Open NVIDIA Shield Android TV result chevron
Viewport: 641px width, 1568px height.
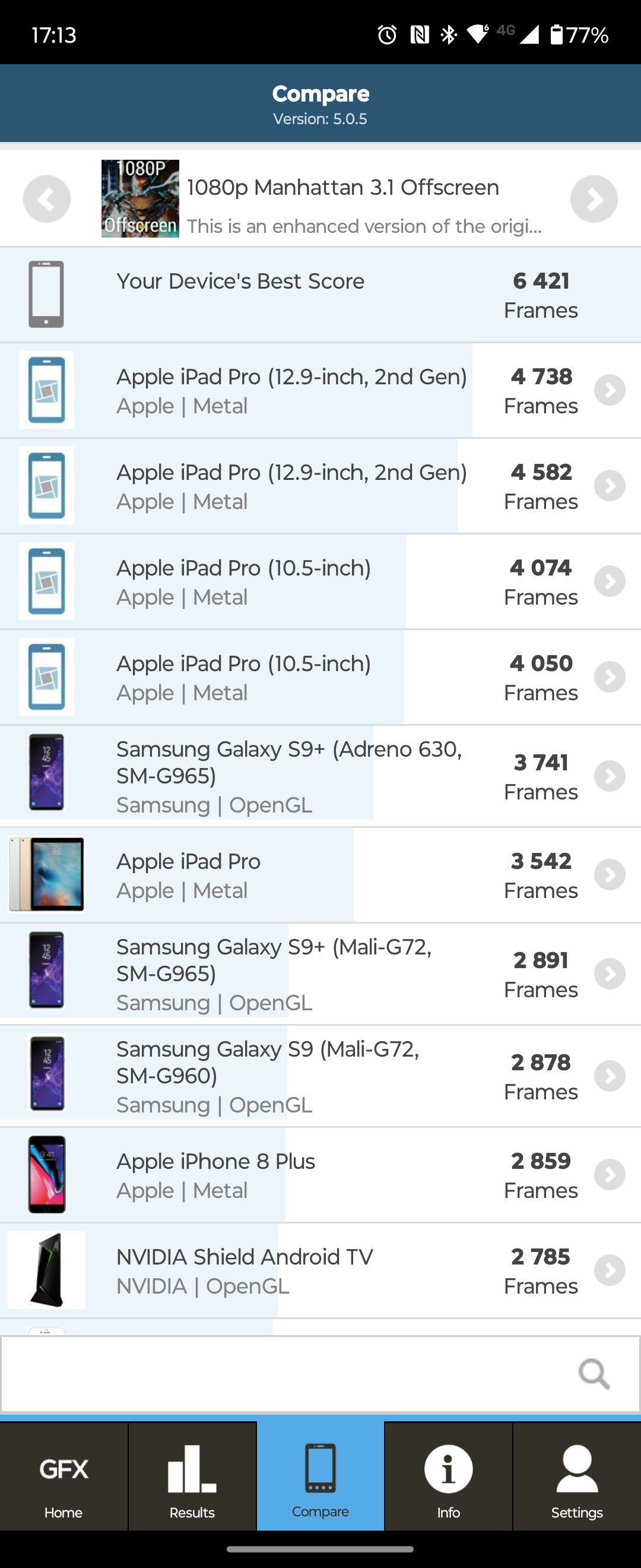coord(610,1270)
